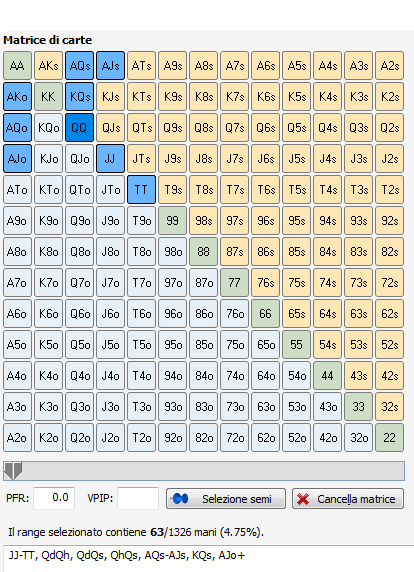
Task: Select the KQo offsuit cell
Action: point(49,128)
